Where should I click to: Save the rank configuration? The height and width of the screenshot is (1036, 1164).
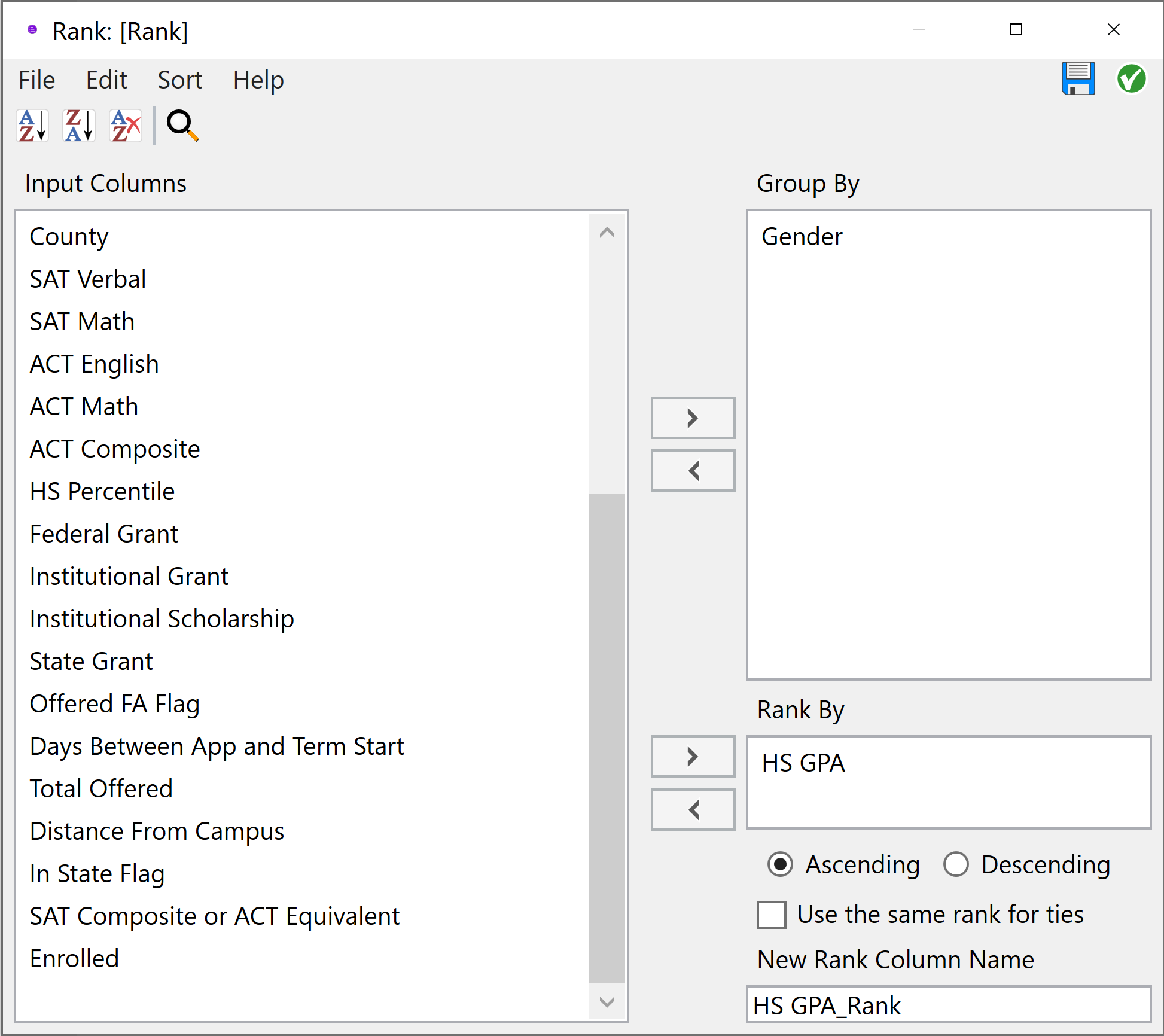coord(1078,78)
